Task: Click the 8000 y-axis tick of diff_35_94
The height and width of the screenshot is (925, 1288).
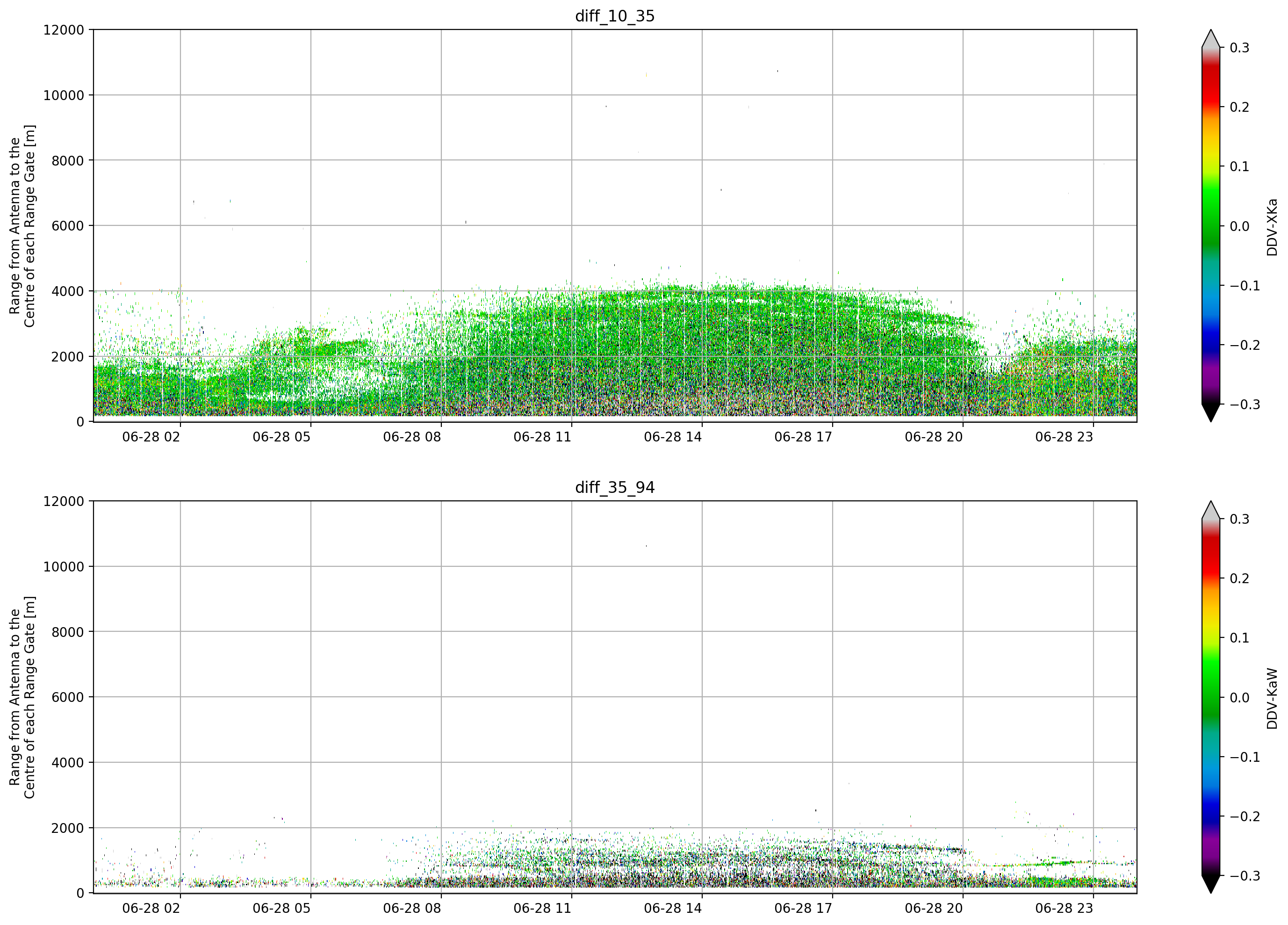Action: click(x=68, y=632)
